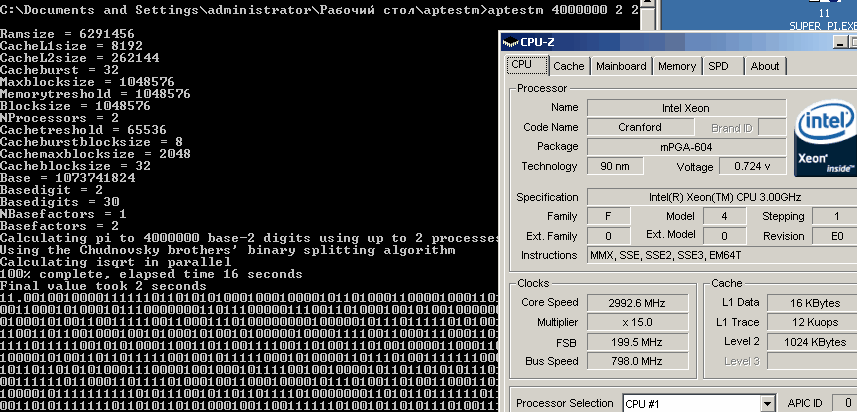Click the L1 Trace value 12 Kuops
The height and width of the screenshot is (412, 857).
(x=814, y=322)
